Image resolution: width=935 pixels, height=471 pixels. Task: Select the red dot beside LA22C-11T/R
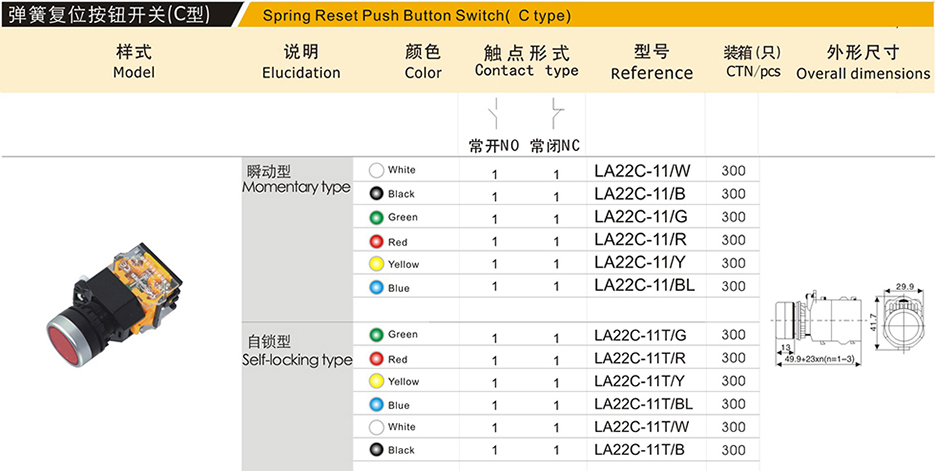click(376, 359)
